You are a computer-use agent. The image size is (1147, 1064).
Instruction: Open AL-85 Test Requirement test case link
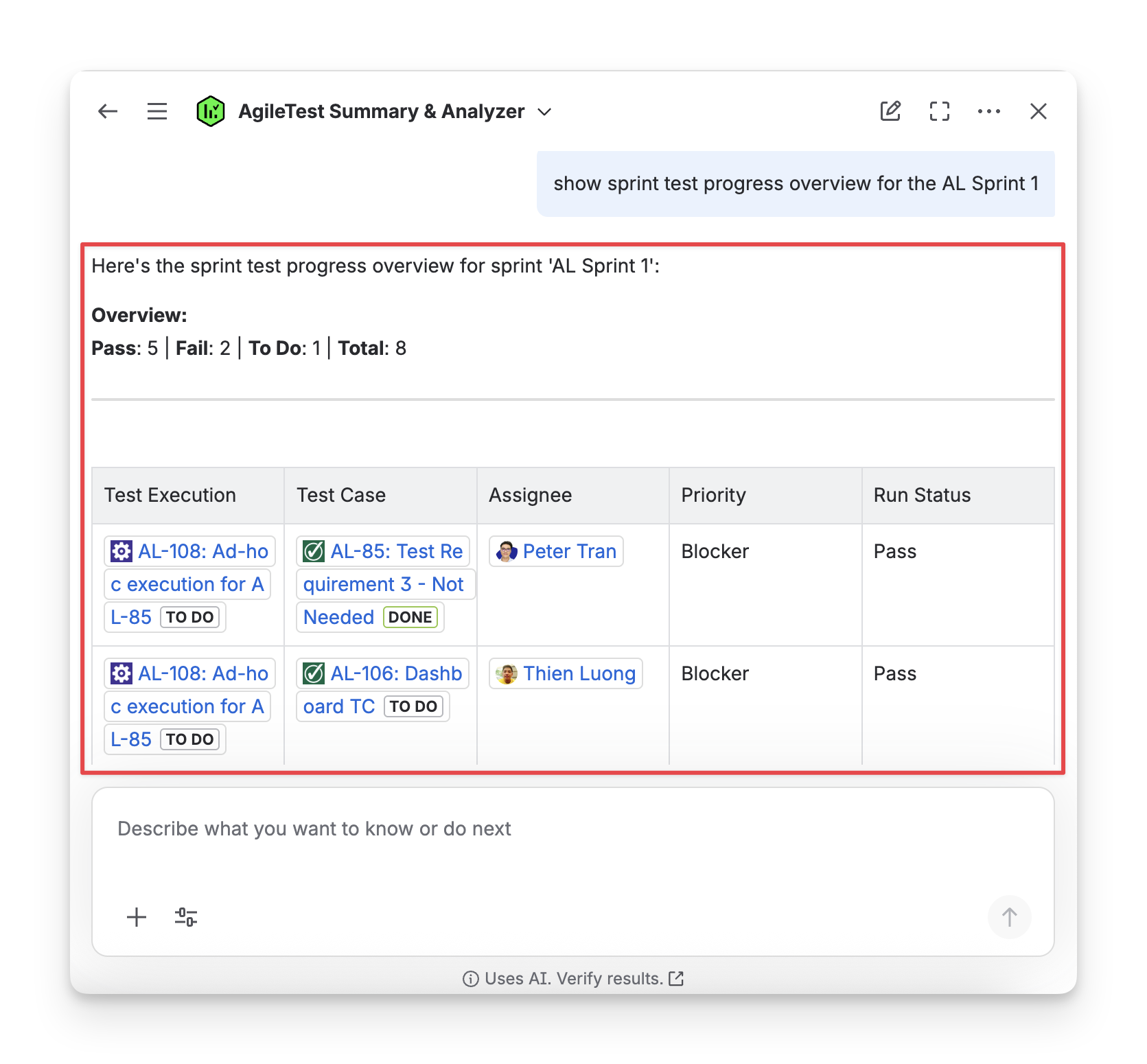tap(395, 551)
